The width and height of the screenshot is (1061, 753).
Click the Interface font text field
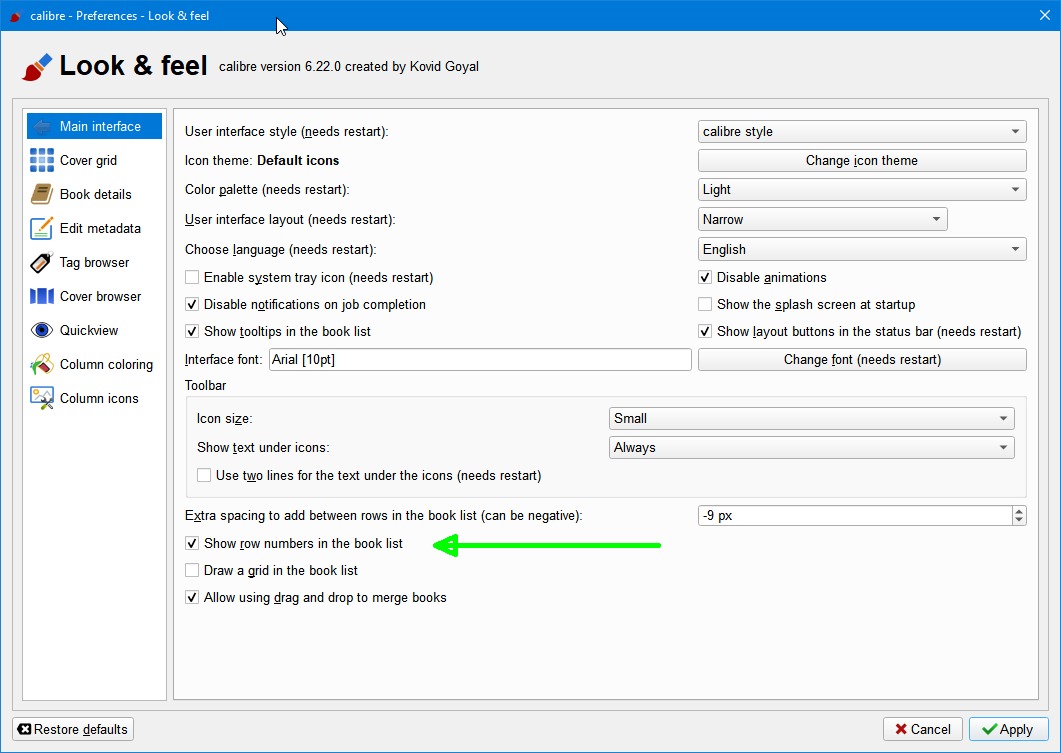click(480, 359)
